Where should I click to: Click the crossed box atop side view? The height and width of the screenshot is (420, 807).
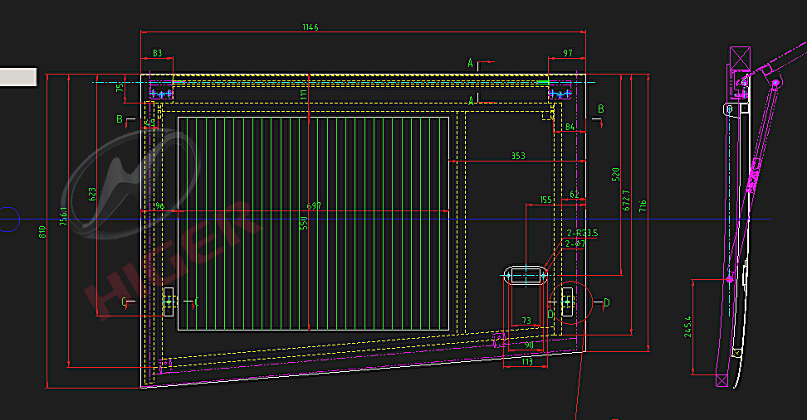tap(741, 58)
